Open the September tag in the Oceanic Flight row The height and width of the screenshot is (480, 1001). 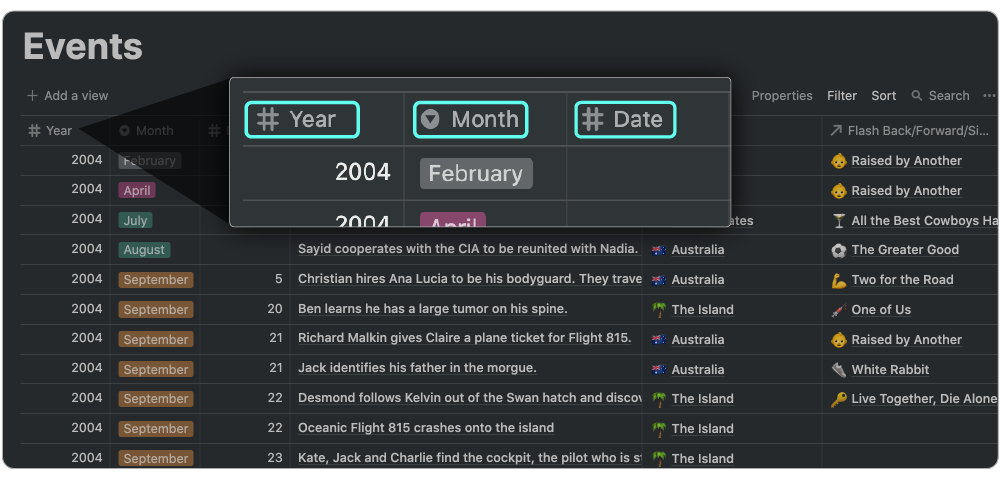[156, 429]
